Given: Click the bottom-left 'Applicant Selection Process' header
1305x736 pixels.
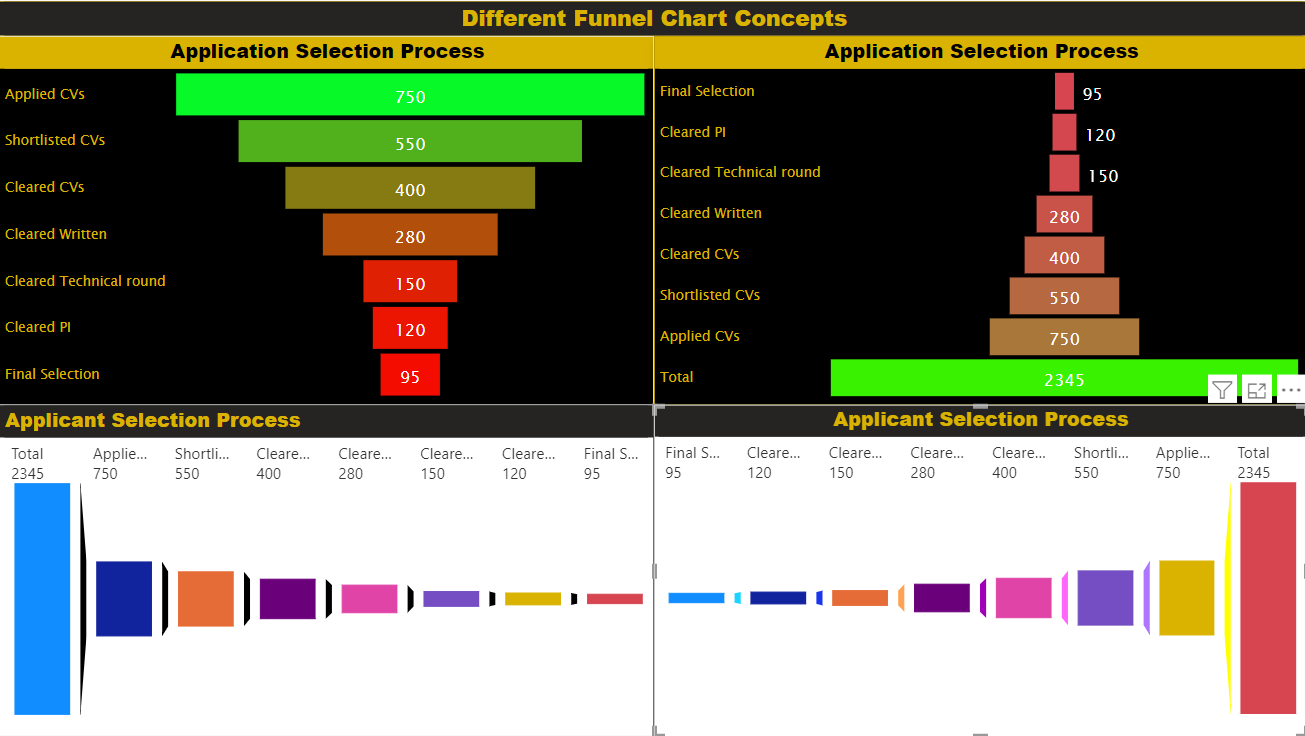Looking at the screenshot, I should [153, 421].
